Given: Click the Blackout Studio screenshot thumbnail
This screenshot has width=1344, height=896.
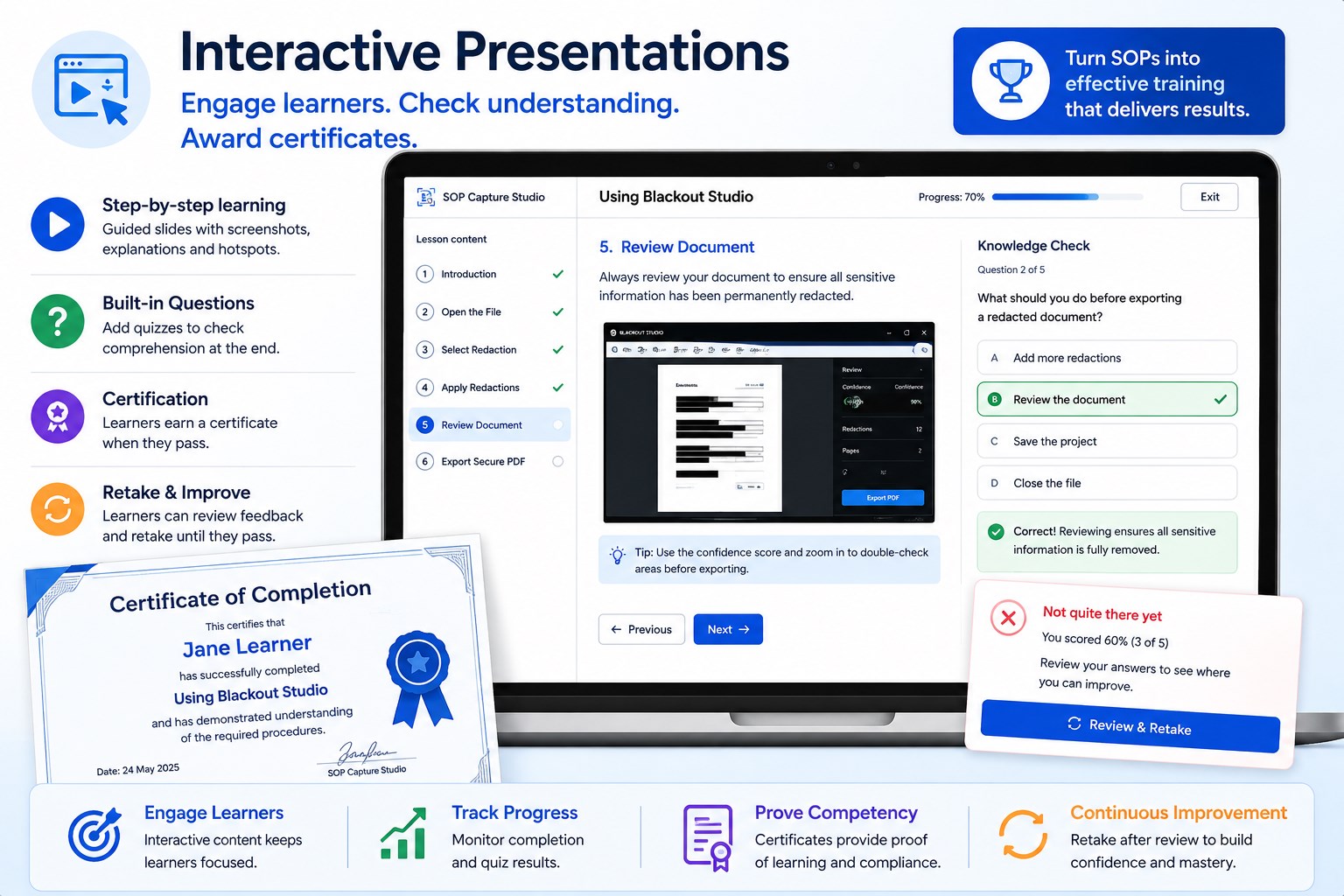Looking at the screenshot, I should click(769, 423).
